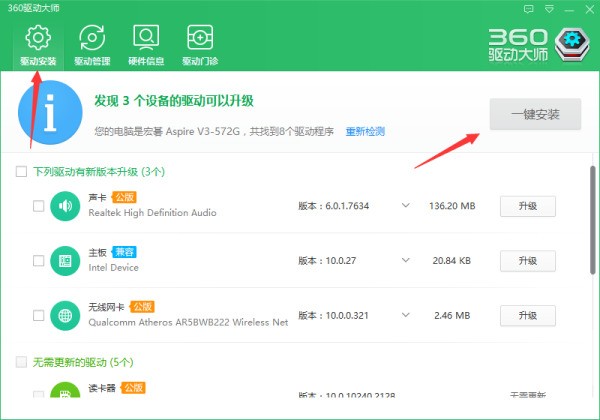600x420 pixels.
Task: Click 升级 for Intel Device motherboard
Action: pos(528,261)
